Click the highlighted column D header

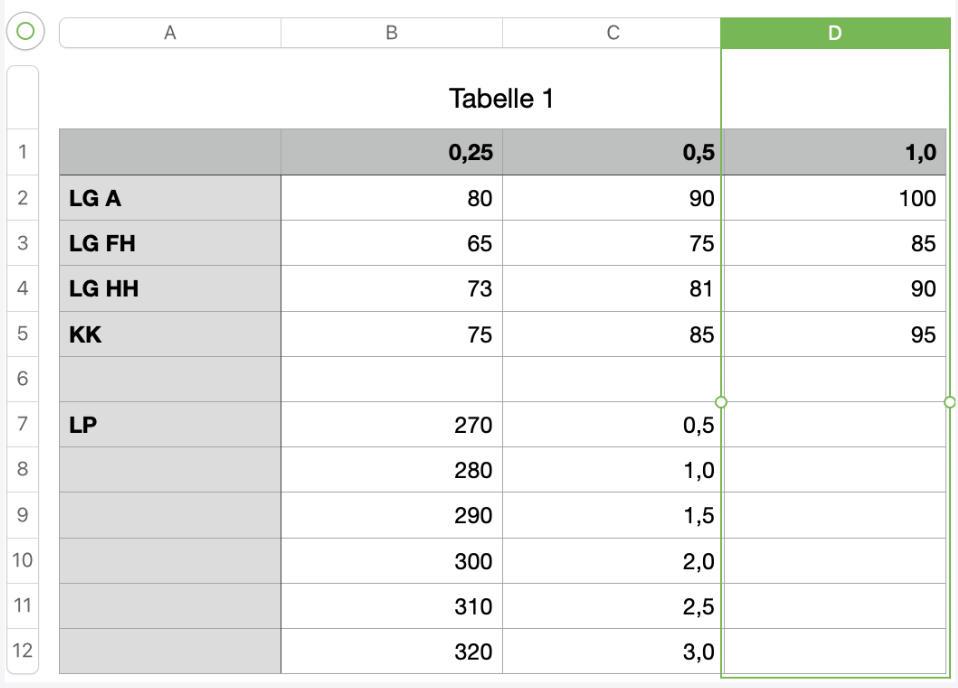[x=834, y=33]
